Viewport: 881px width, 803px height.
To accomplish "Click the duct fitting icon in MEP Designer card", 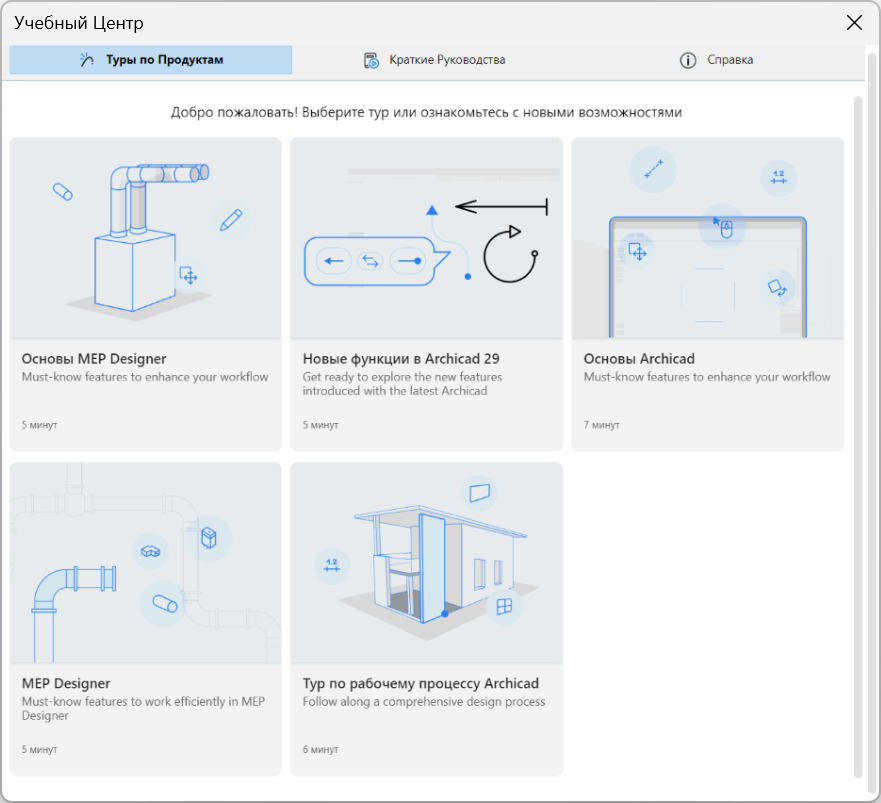I will click(x=152, y=548).
